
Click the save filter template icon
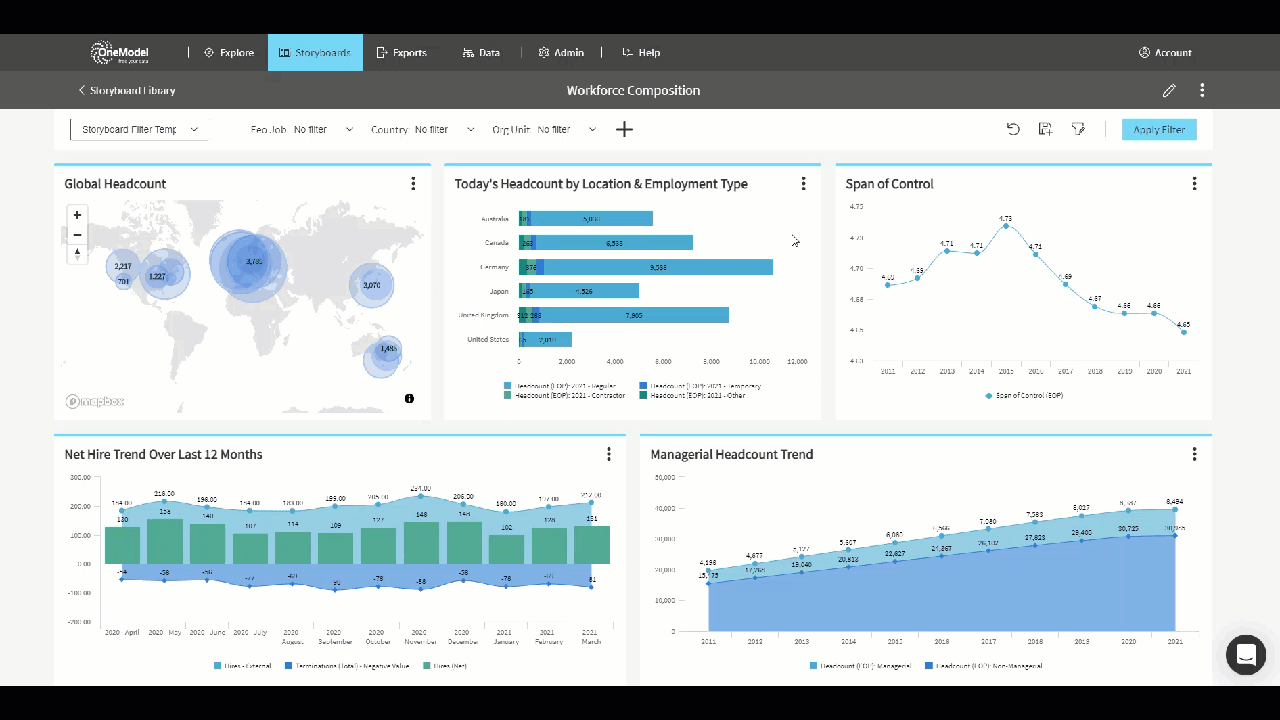(1045, 129)
